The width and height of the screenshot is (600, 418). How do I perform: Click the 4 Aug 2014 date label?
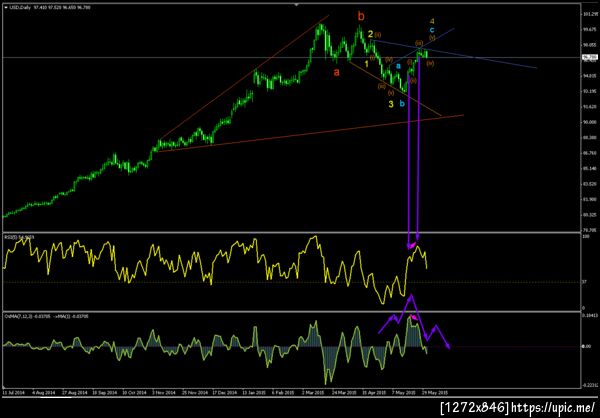42,392
